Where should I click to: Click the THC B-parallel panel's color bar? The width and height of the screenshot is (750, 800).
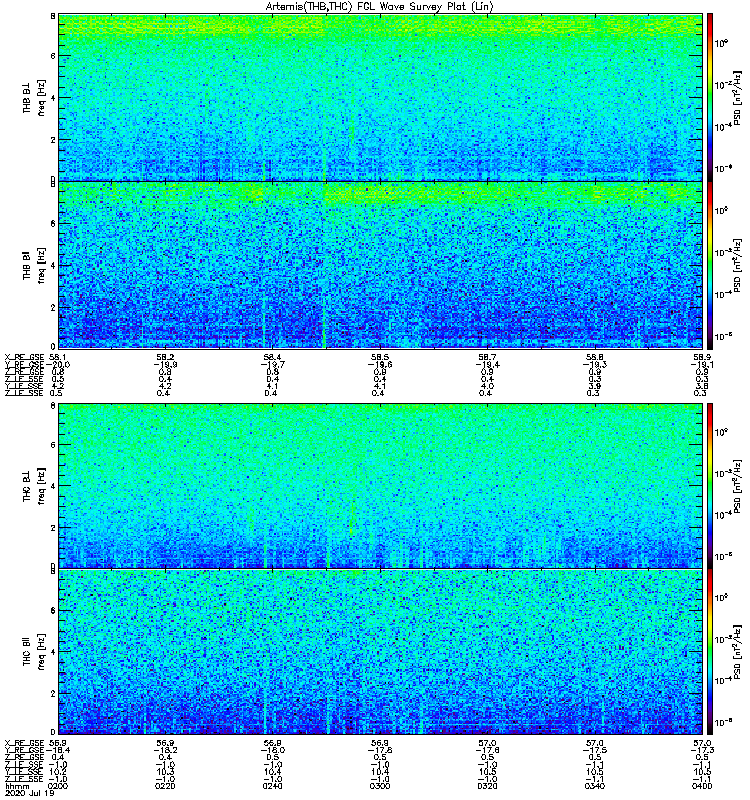tap(710, 652)
